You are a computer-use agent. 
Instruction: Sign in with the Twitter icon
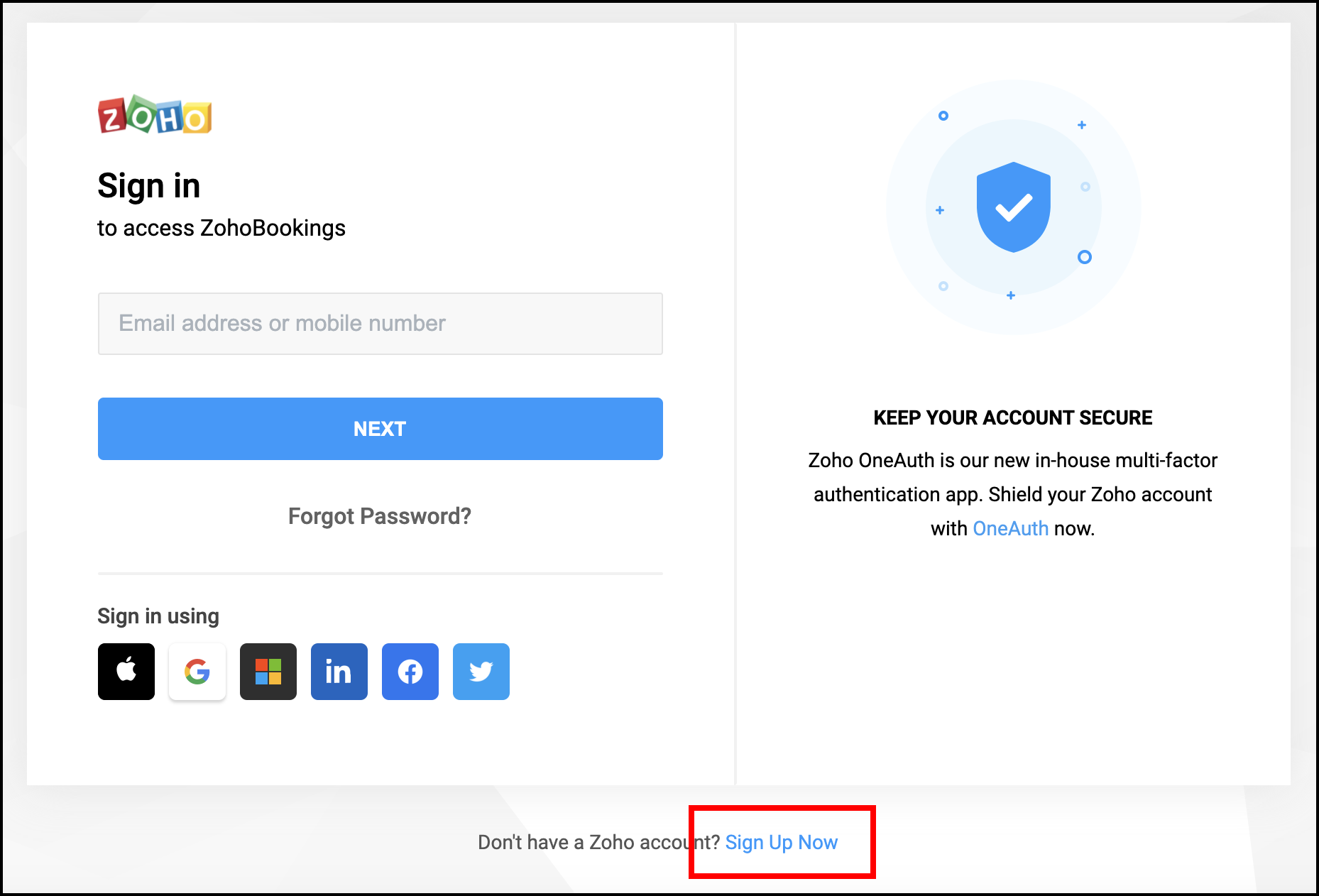click(x=481, y=672)
